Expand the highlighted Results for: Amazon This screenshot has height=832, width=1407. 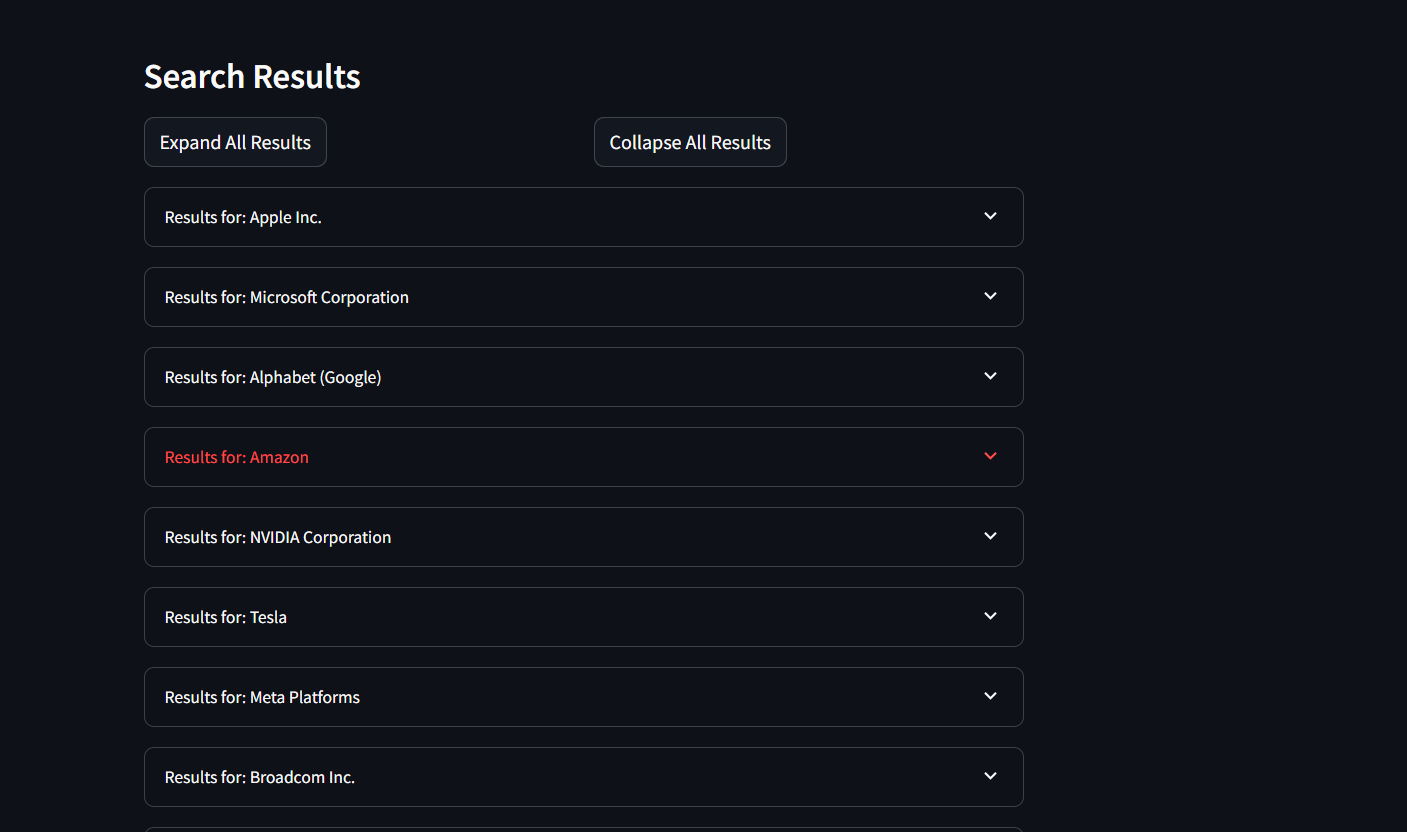tap(584, 457)
